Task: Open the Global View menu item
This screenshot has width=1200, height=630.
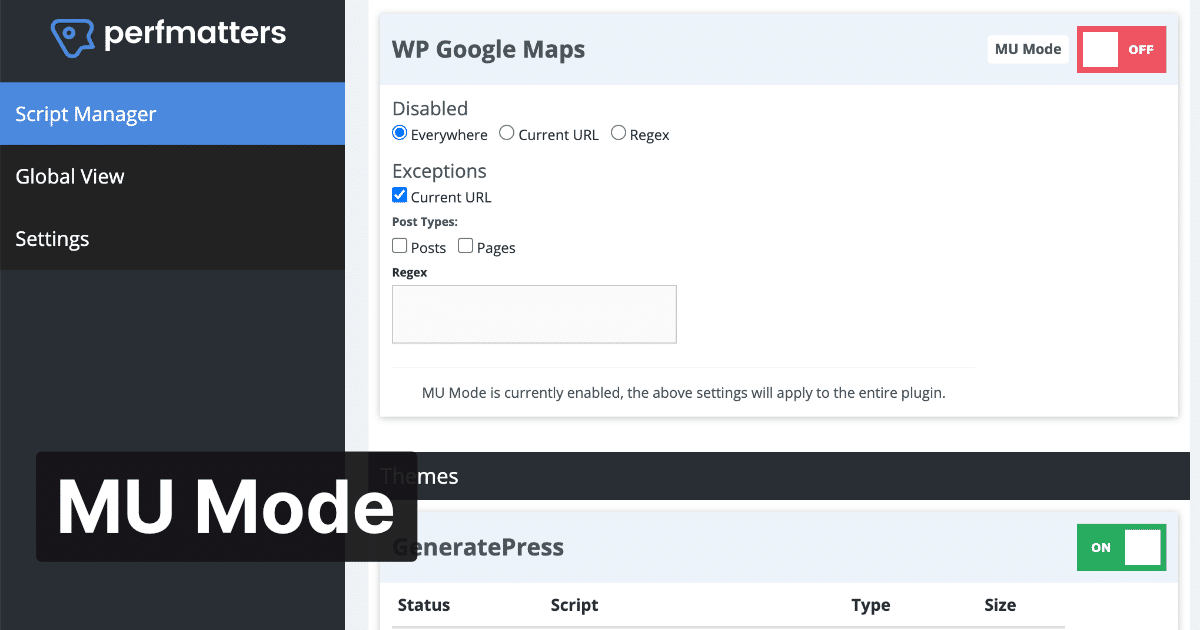Action: tap(172, 176)
